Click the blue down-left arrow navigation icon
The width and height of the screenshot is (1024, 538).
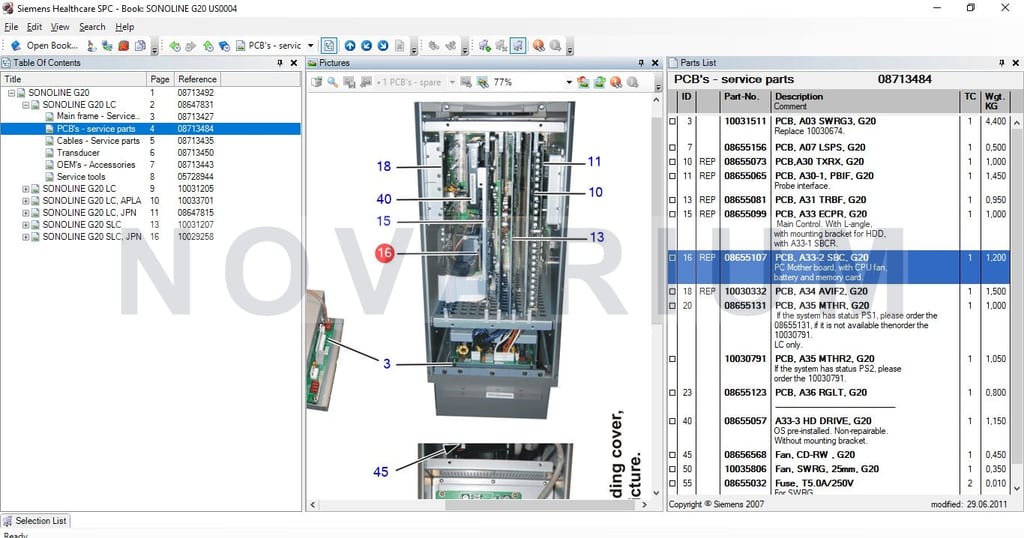pyautogui.click(x=366, y=46)
